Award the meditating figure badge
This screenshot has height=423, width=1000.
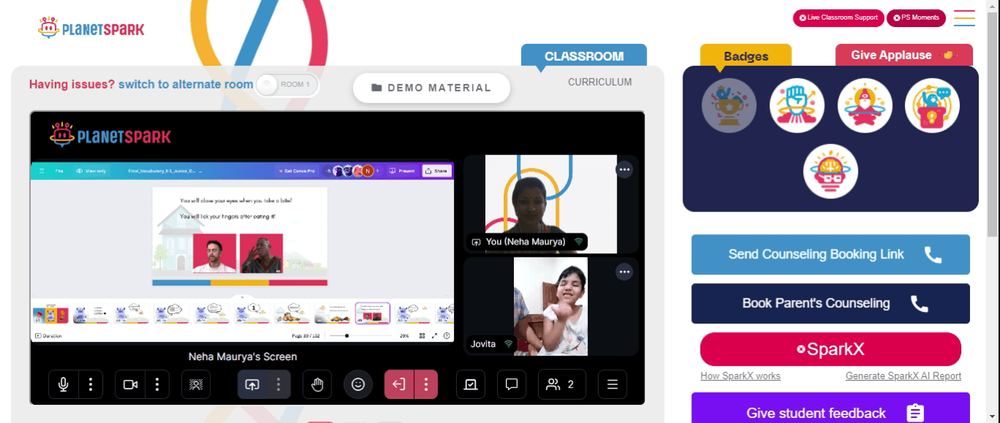[x=865, y=105]
